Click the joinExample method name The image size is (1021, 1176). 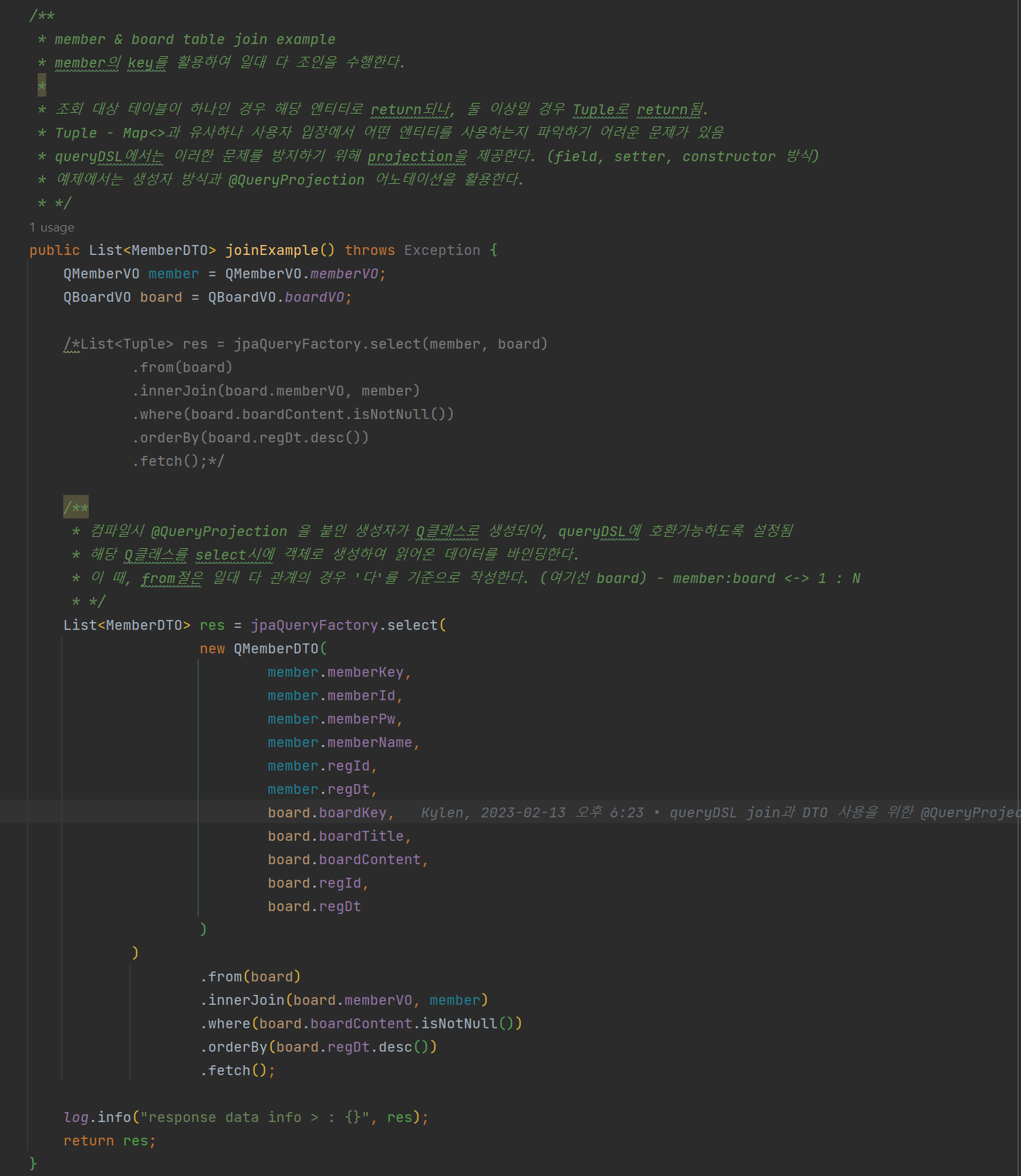[x=272, y=250]
